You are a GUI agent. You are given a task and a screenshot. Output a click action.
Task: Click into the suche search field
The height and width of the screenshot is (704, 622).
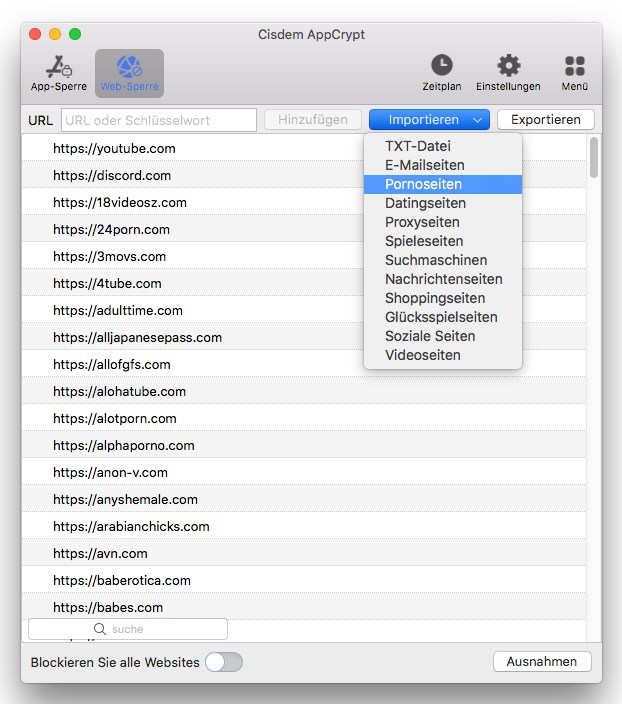(x=128, y=629)
